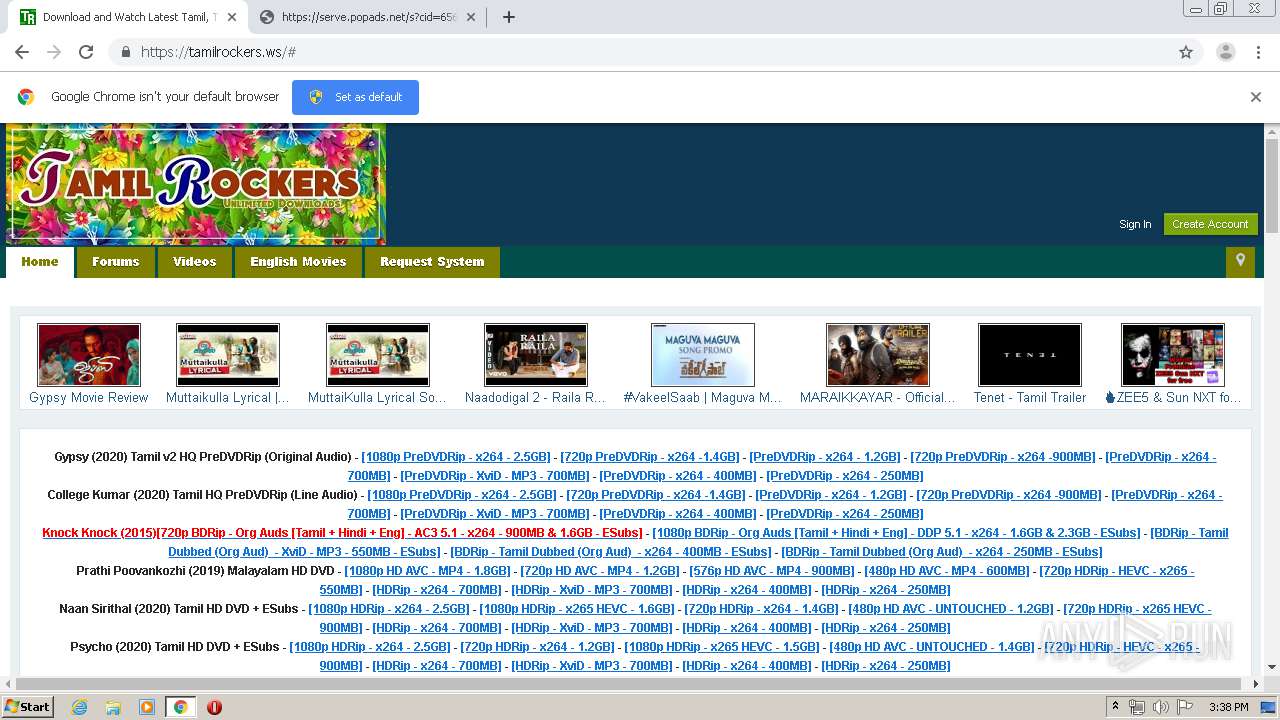1280x720 pixels.
Task: Open Naan Sirithal 480p HD AVC UNTOUCHED link
Action: 951,609
